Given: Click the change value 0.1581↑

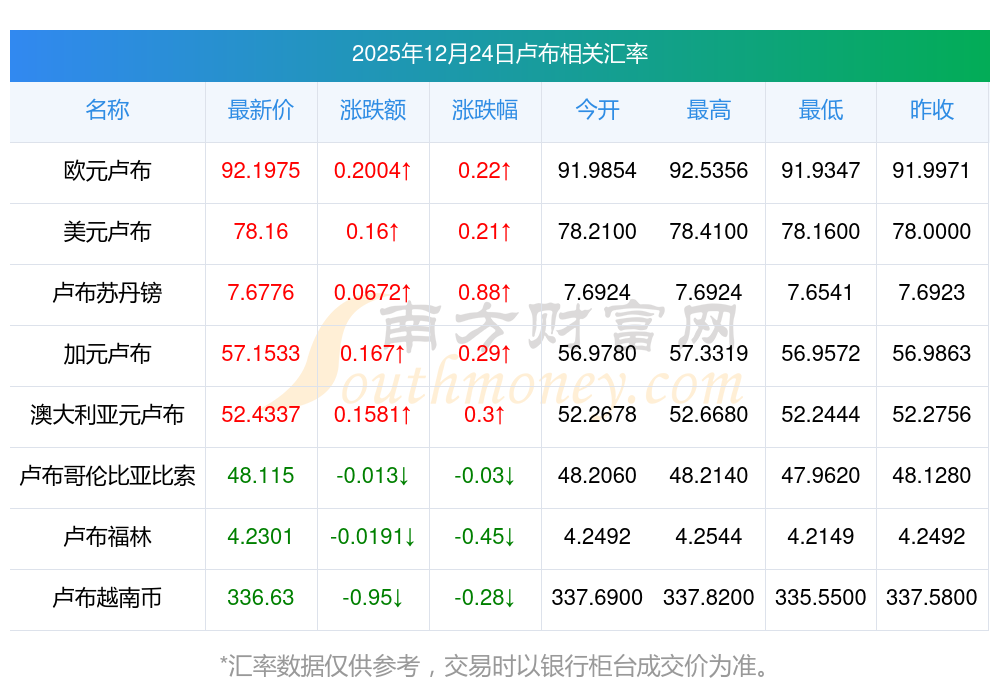Looking at the screenshot, I should pos(373,415).
